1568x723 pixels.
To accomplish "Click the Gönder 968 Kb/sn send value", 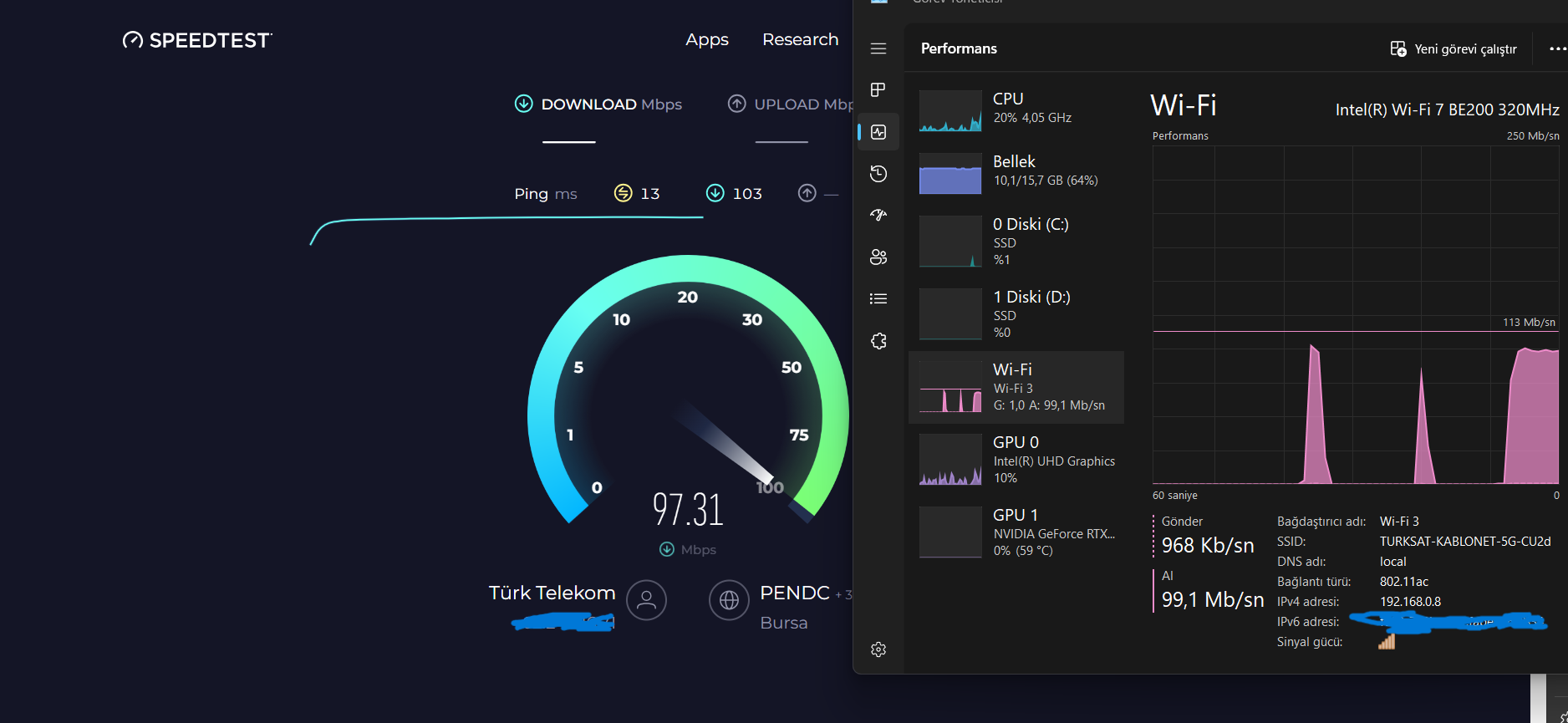I will 1208,545.
